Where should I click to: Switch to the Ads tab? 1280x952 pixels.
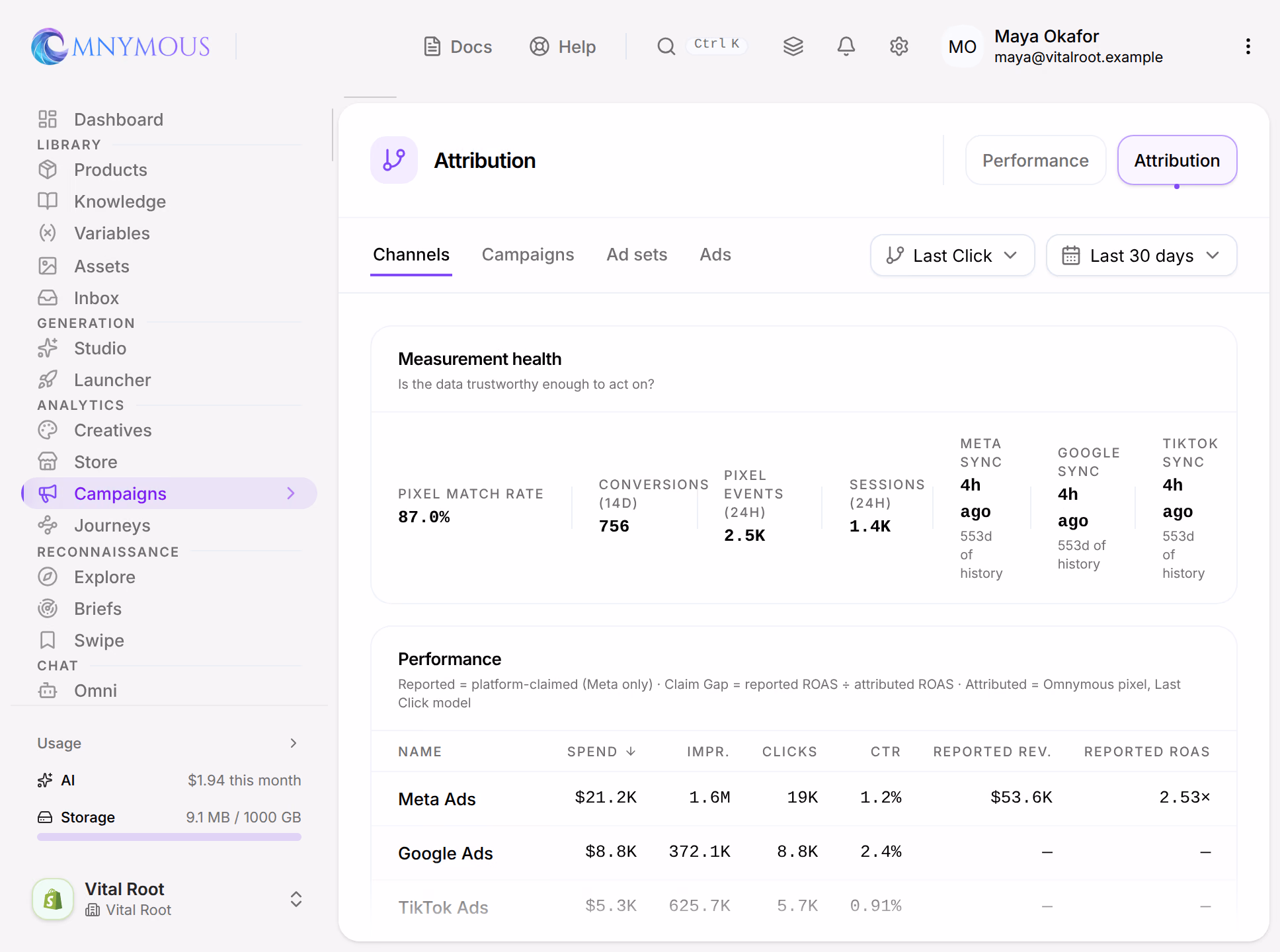tap(715, 255)
